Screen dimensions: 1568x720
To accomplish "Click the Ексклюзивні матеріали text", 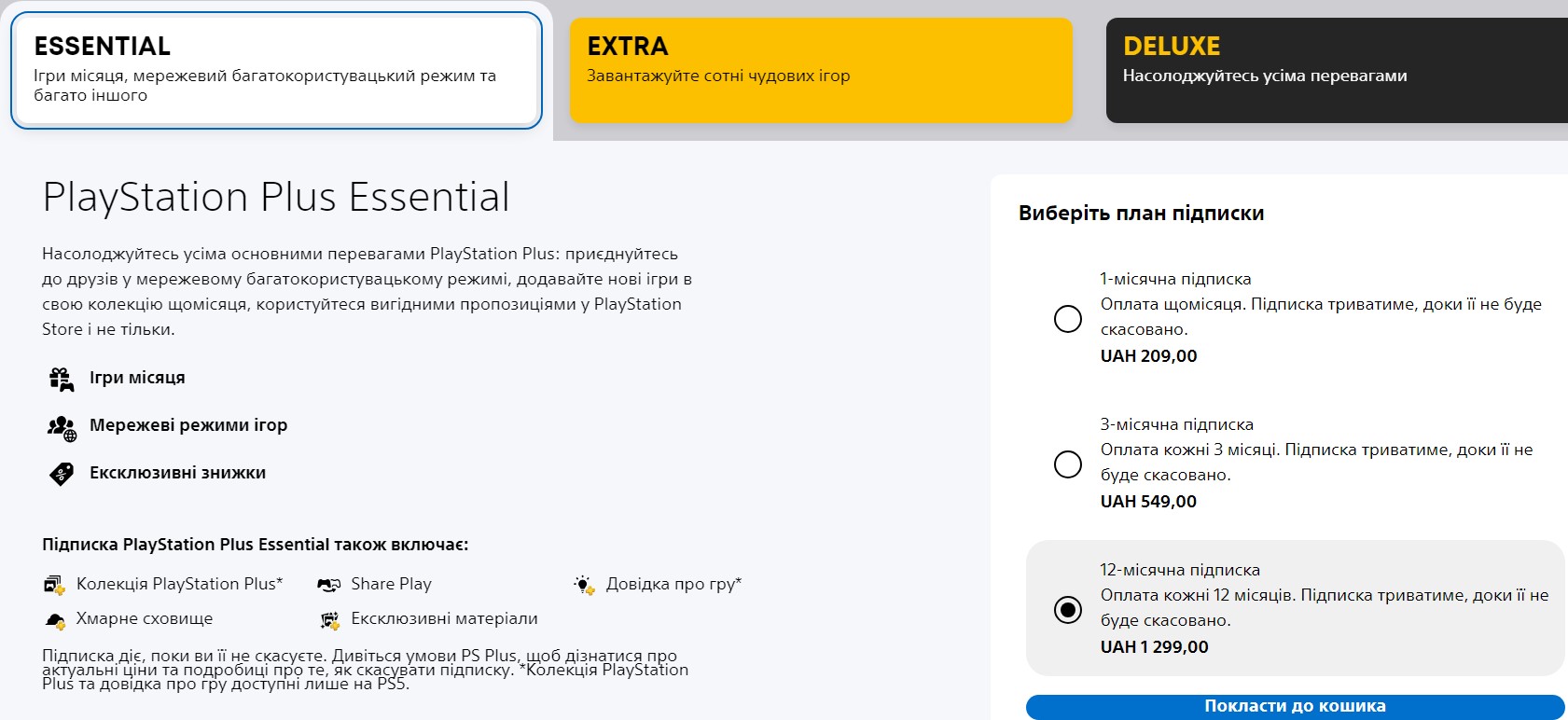I will pyautogui.click(x=444, y=618).
